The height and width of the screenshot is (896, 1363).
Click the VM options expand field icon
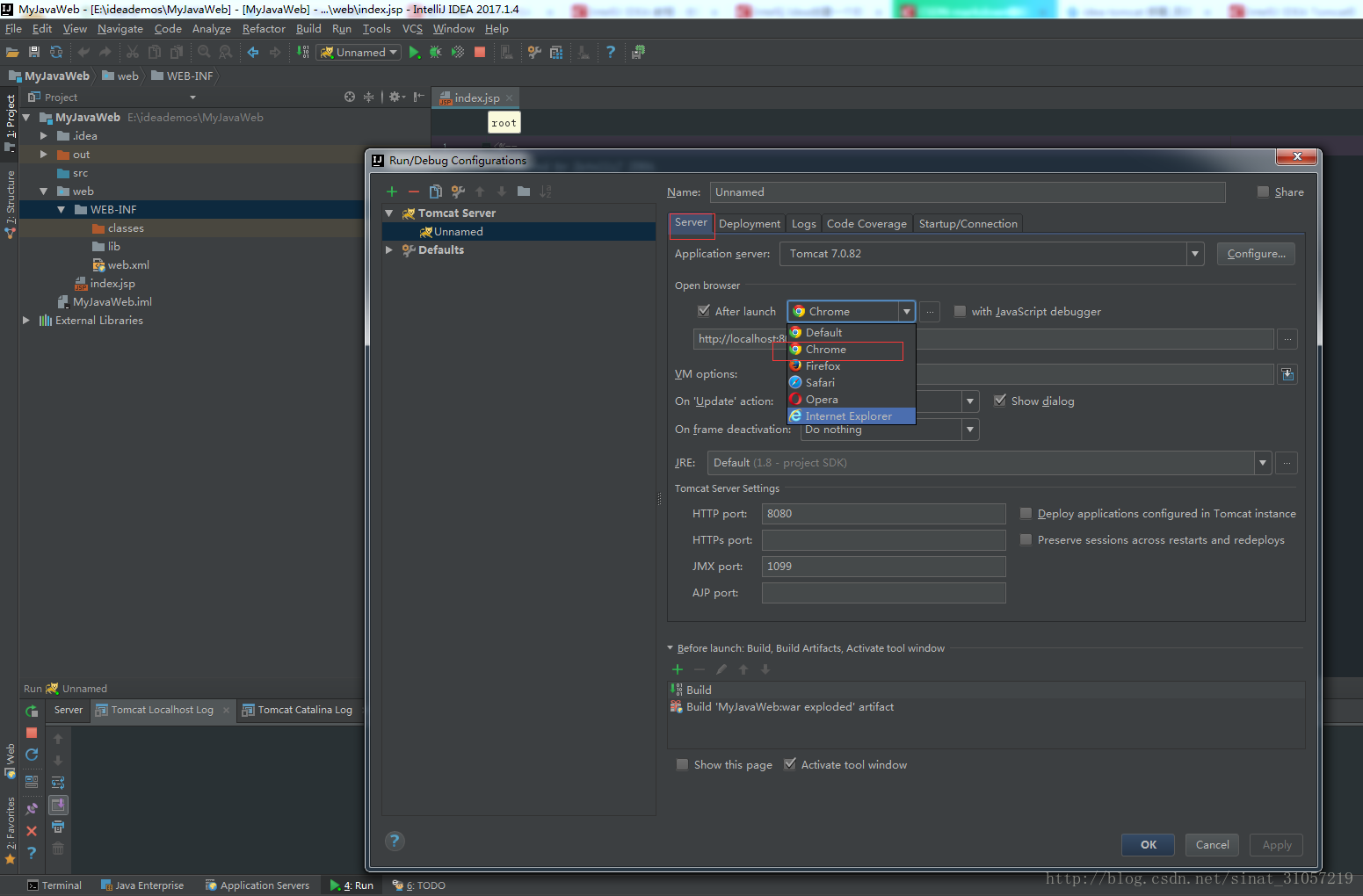[1287, 374]
